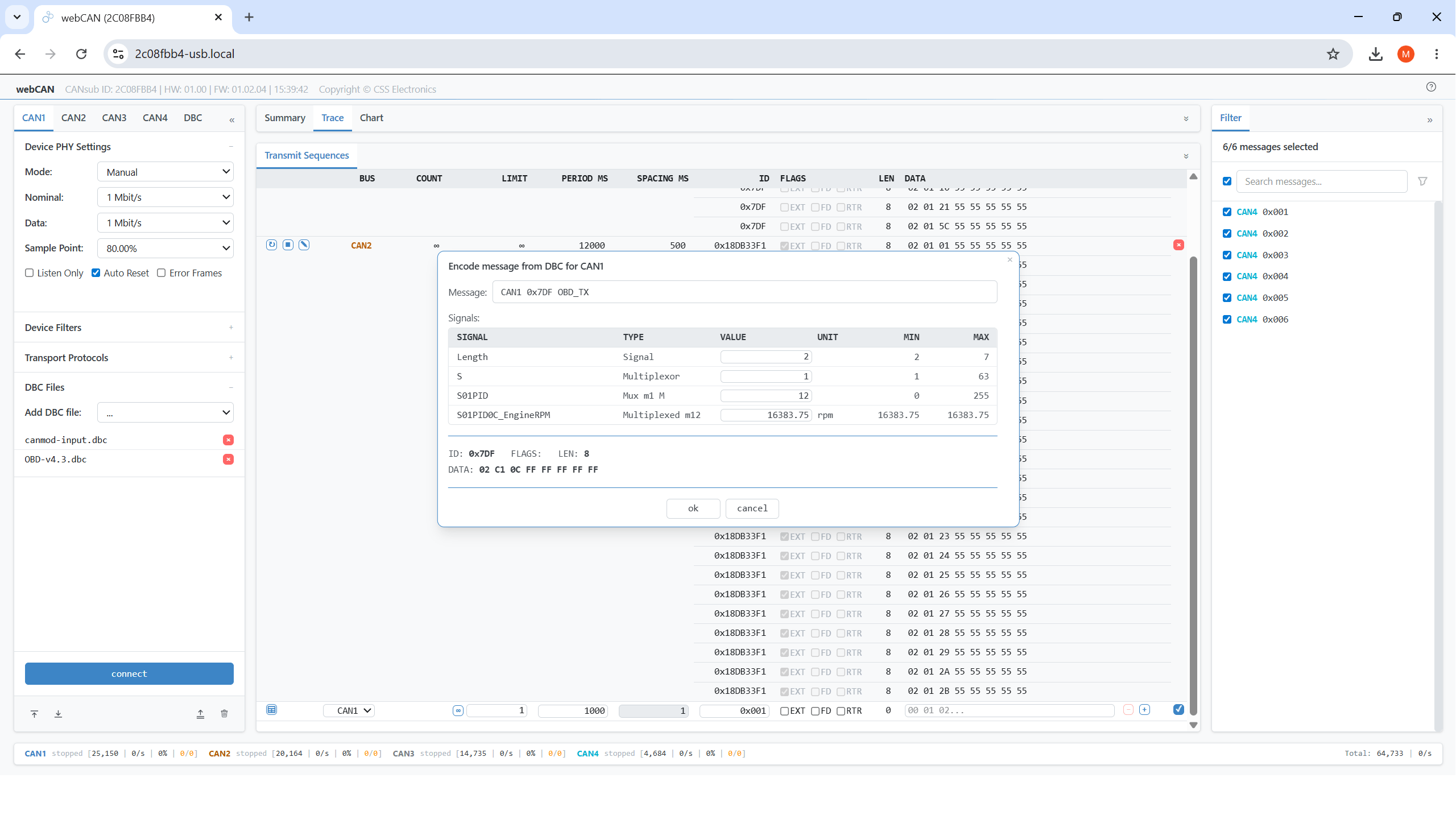
Task: Open a new browser tab
Action: tap(249, 17)
